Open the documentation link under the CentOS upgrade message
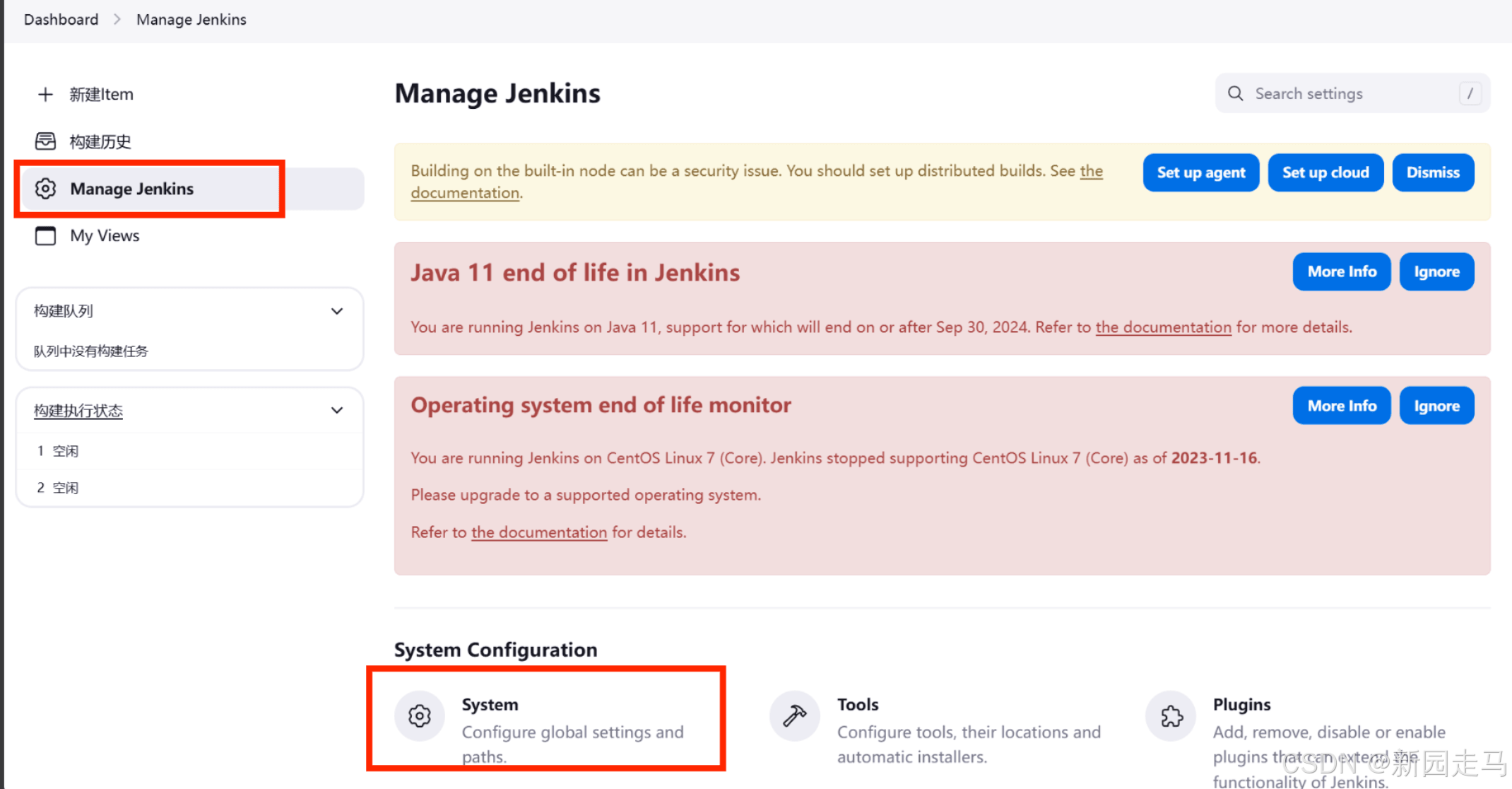Image resolution: width=1512 pixels, height=789 pixels. coord(539,532)
